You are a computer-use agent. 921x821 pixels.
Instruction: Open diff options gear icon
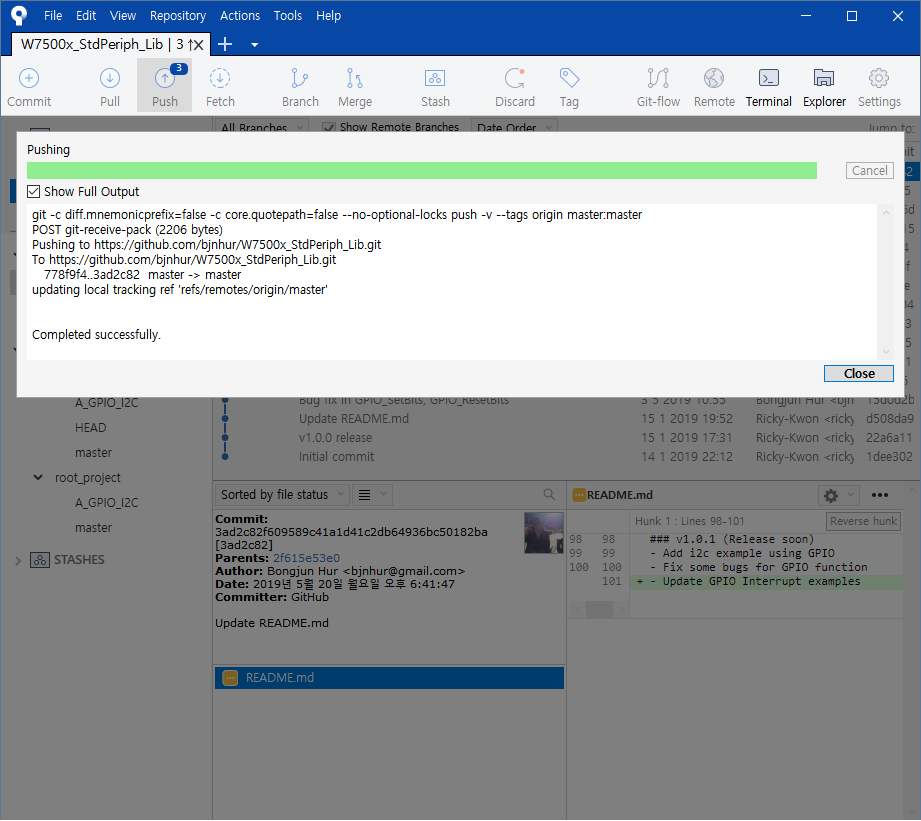pyautogui.click(x=831, y=496)
